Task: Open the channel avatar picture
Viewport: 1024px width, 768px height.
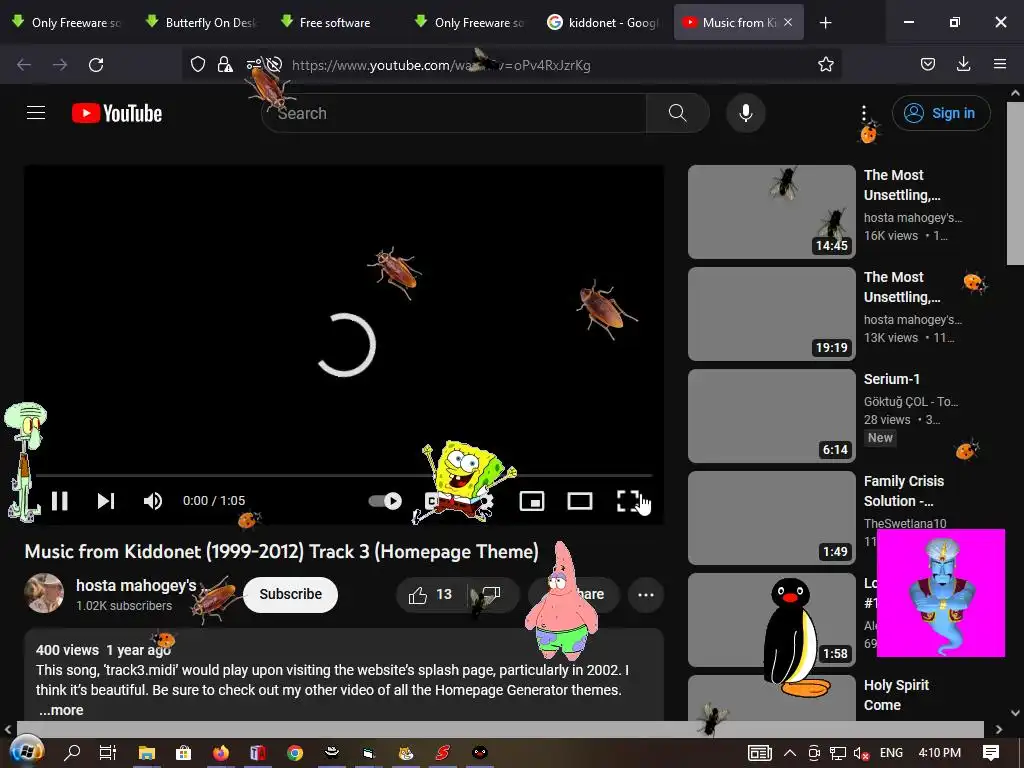Action: pos(44,593)
